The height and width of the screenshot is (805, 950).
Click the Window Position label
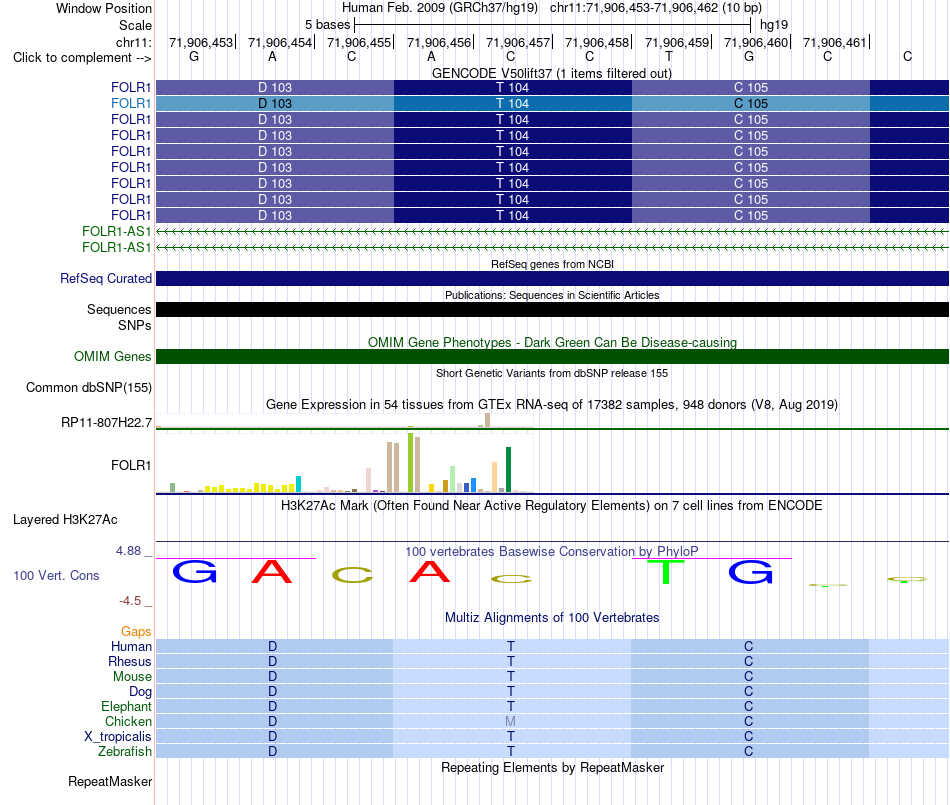pyautogui.click(x=104, y=8)
